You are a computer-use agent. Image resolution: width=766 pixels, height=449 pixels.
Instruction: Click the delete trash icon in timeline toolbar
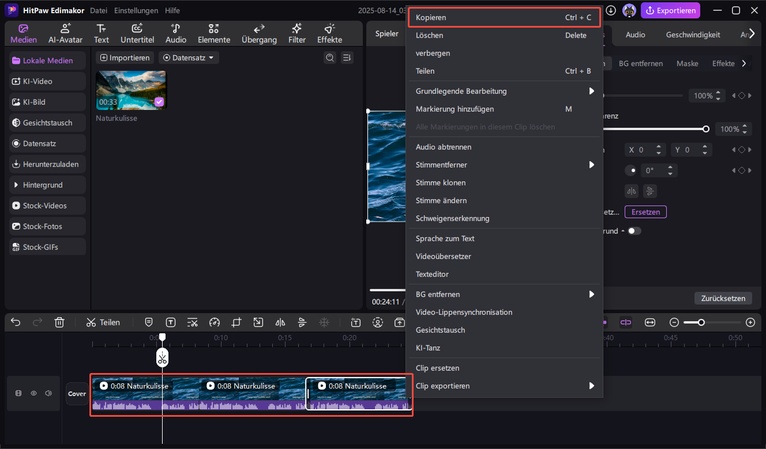(59, 322)
